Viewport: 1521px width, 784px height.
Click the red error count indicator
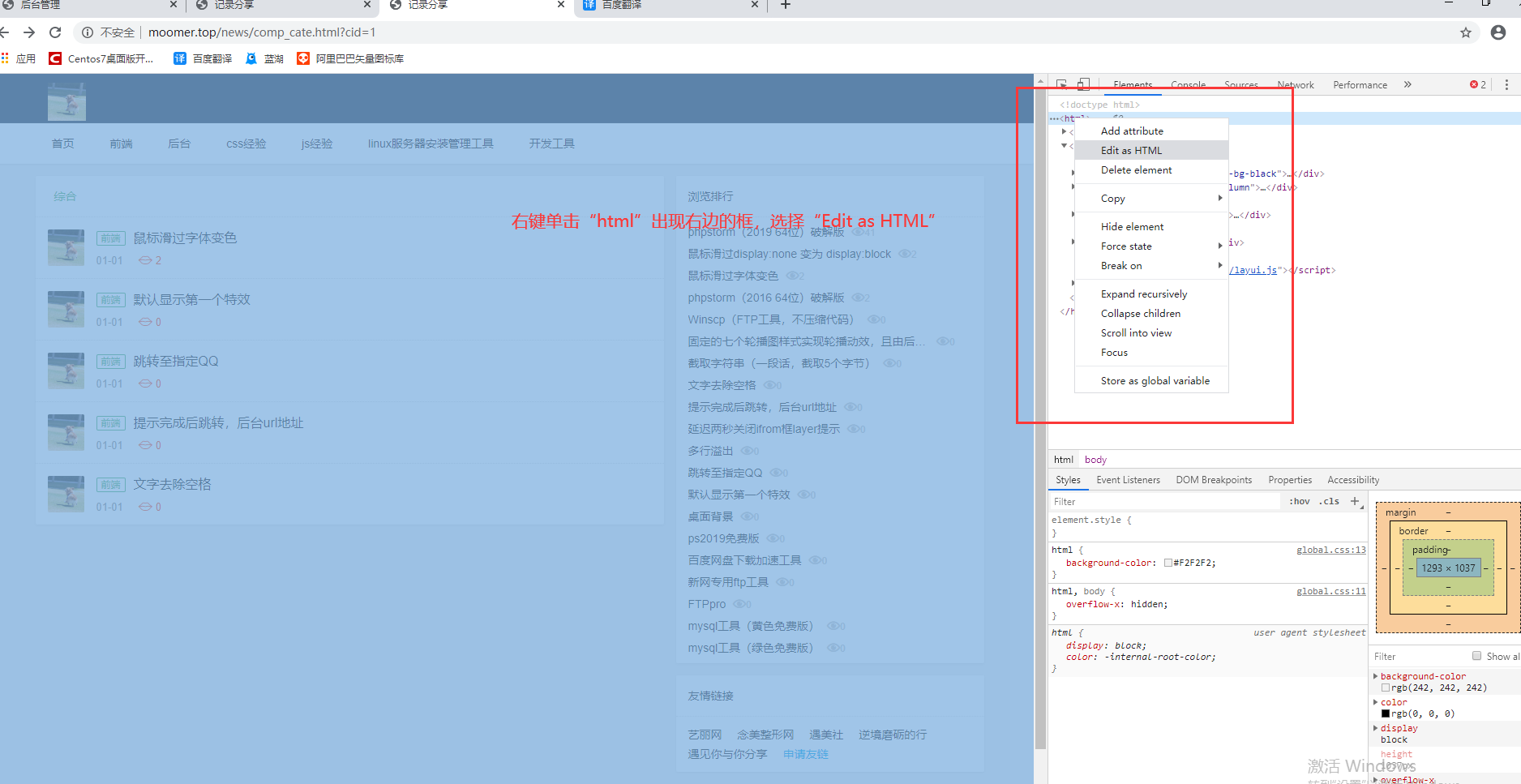pos(1478,84)
